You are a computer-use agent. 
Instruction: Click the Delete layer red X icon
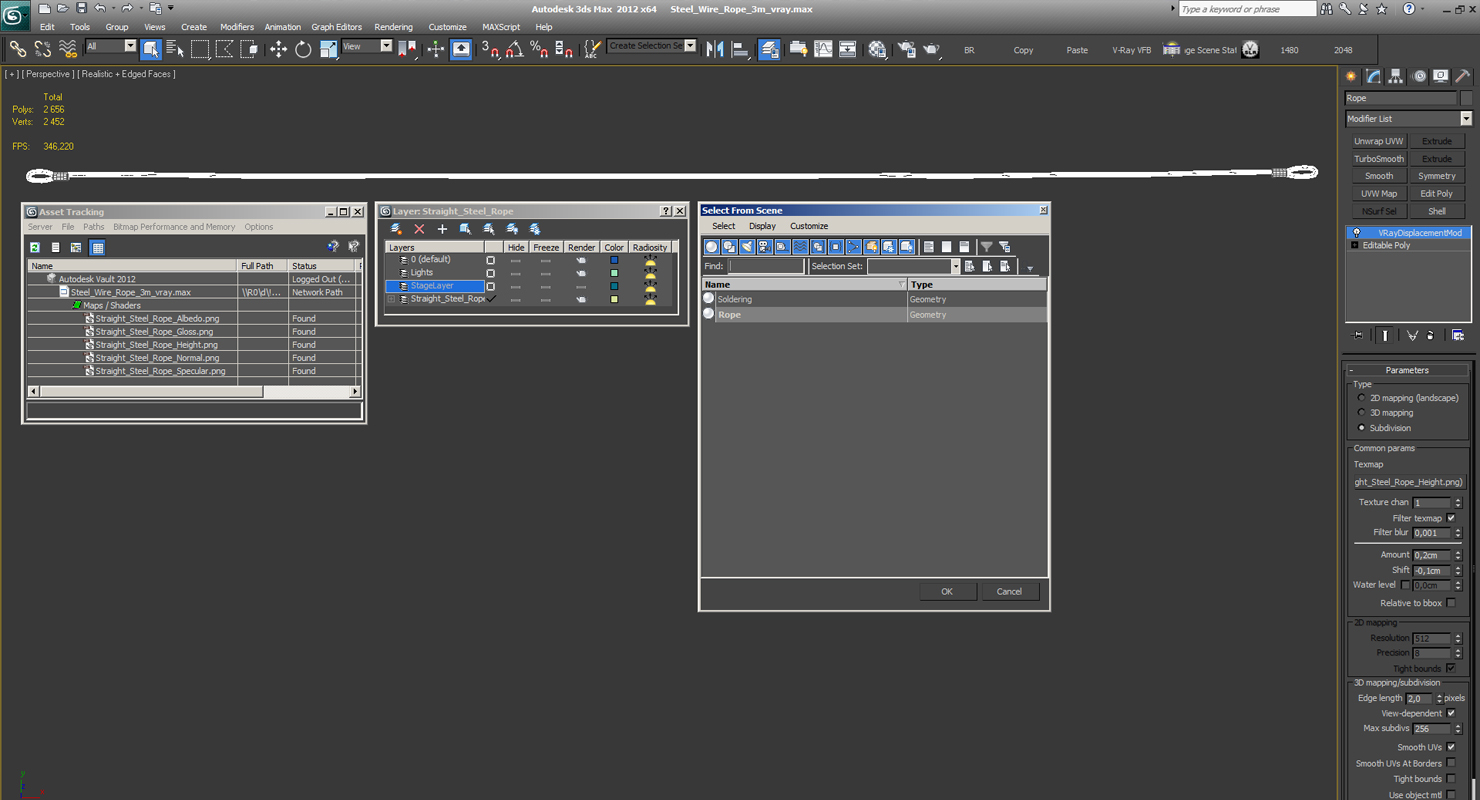tap(420, 229)
